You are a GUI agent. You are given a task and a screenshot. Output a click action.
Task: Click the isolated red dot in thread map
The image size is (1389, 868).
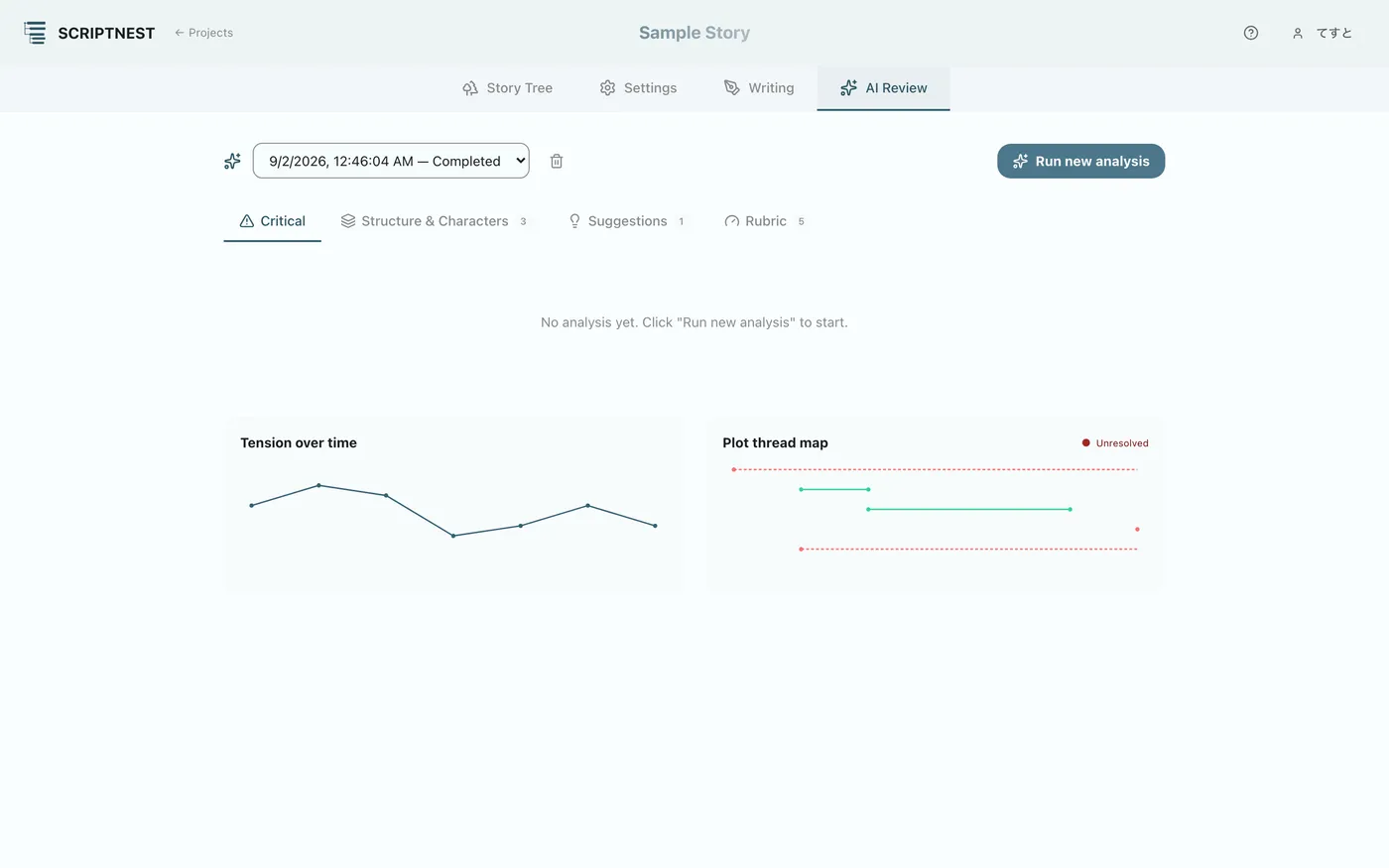(1137, 529)
